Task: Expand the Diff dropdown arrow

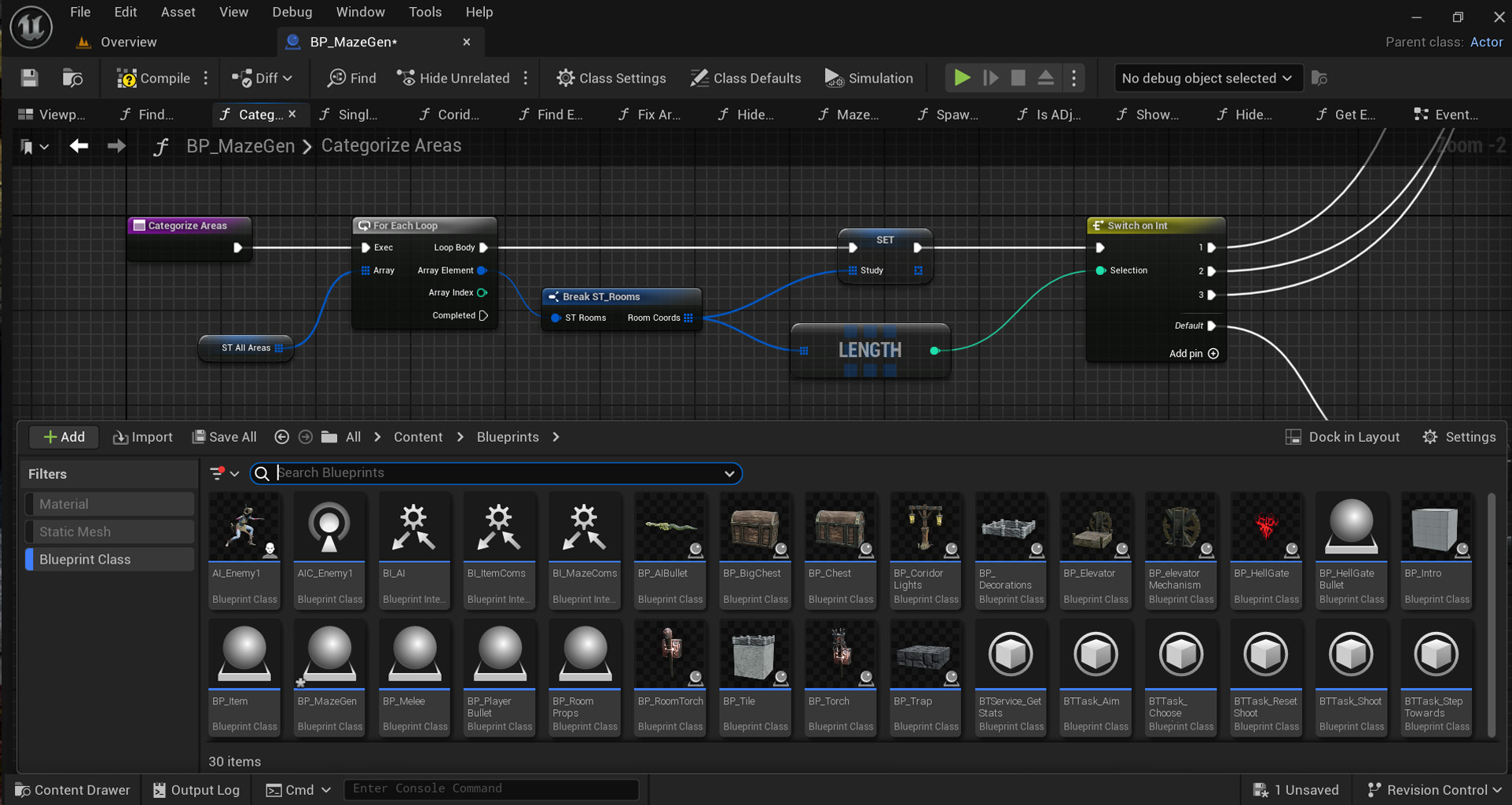Action: pos(288,78)
